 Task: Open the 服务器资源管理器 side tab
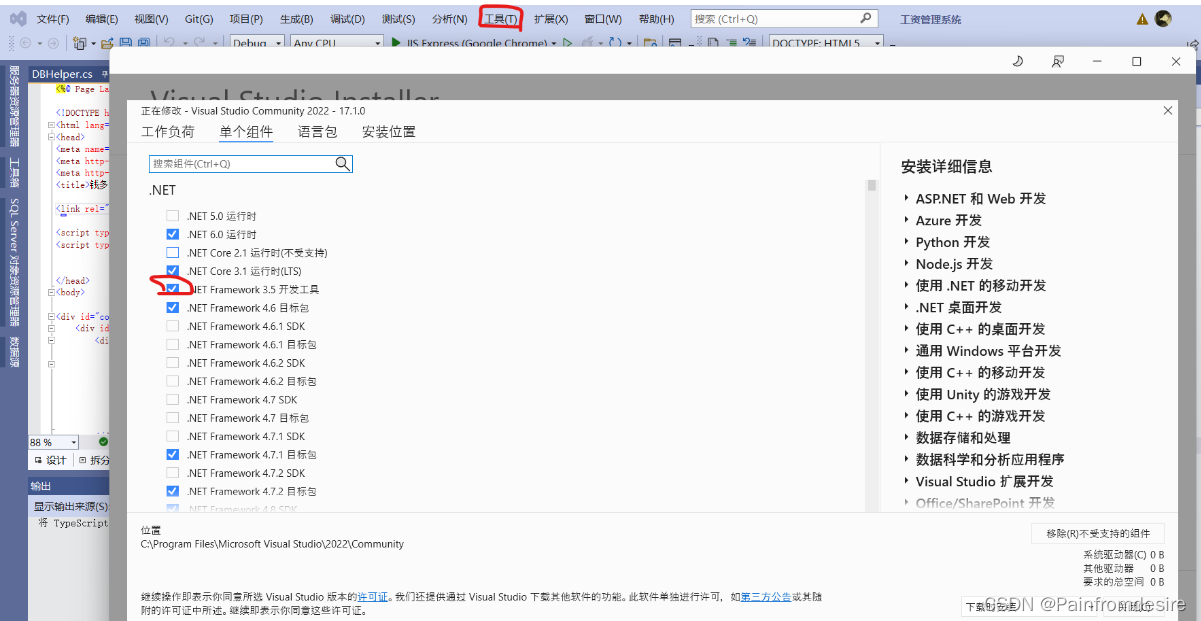click(x=15, y=104)
